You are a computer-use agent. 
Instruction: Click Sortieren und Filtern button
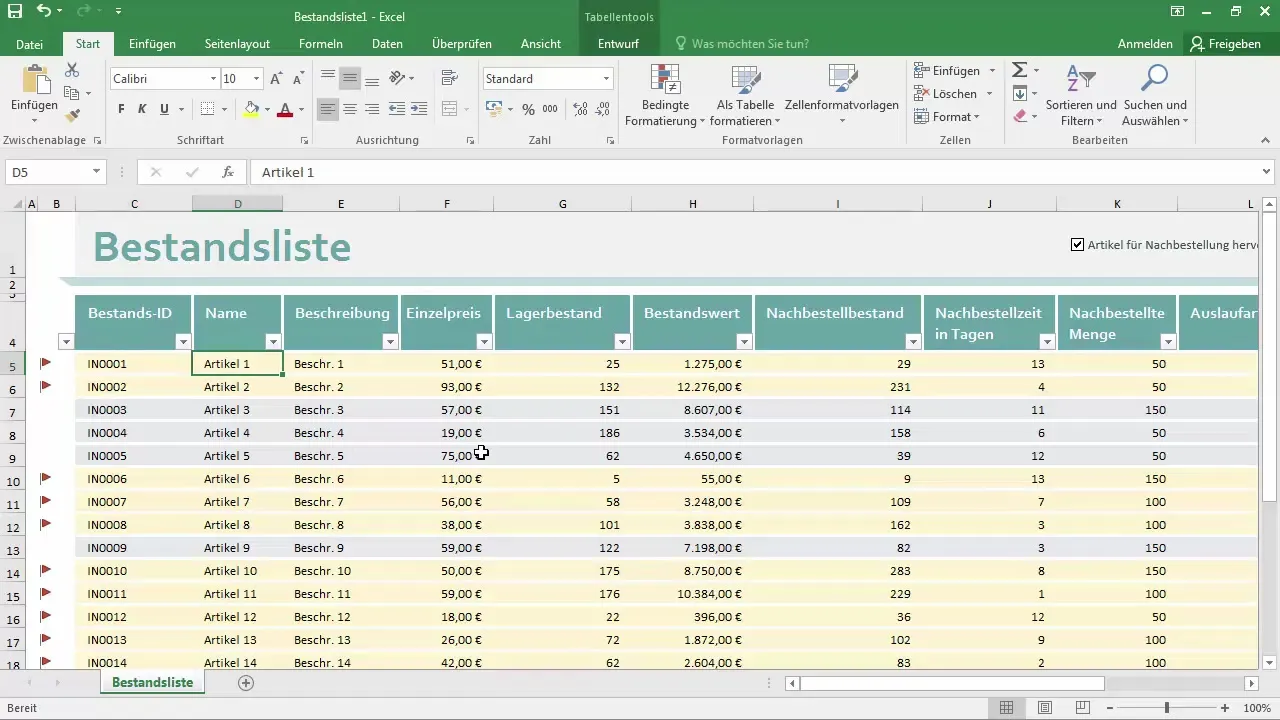1081,96
